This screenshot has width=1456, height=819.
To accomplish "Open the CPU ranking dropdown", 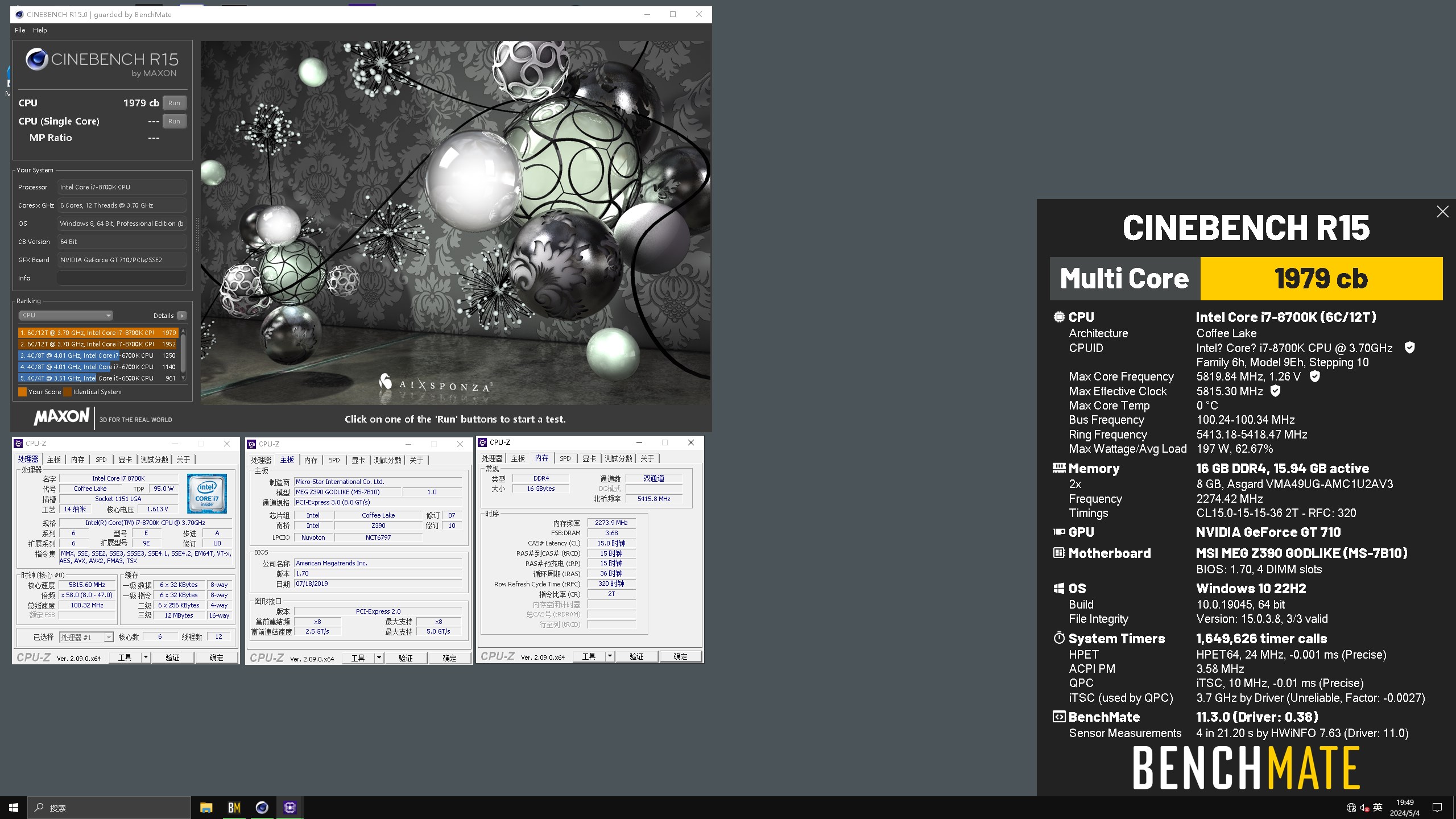I will click(x=66, y=315).
